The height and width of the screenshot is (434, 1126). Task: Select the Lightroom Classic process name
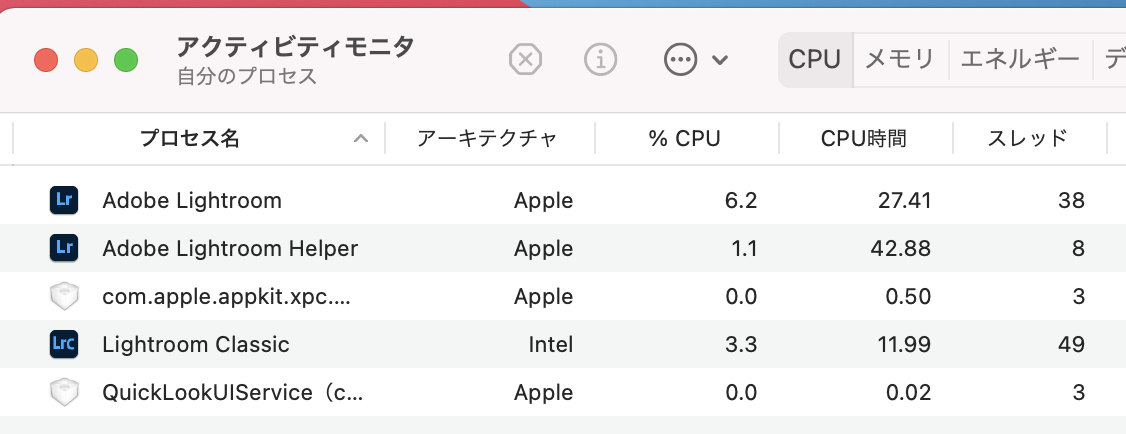click(196, 345)
